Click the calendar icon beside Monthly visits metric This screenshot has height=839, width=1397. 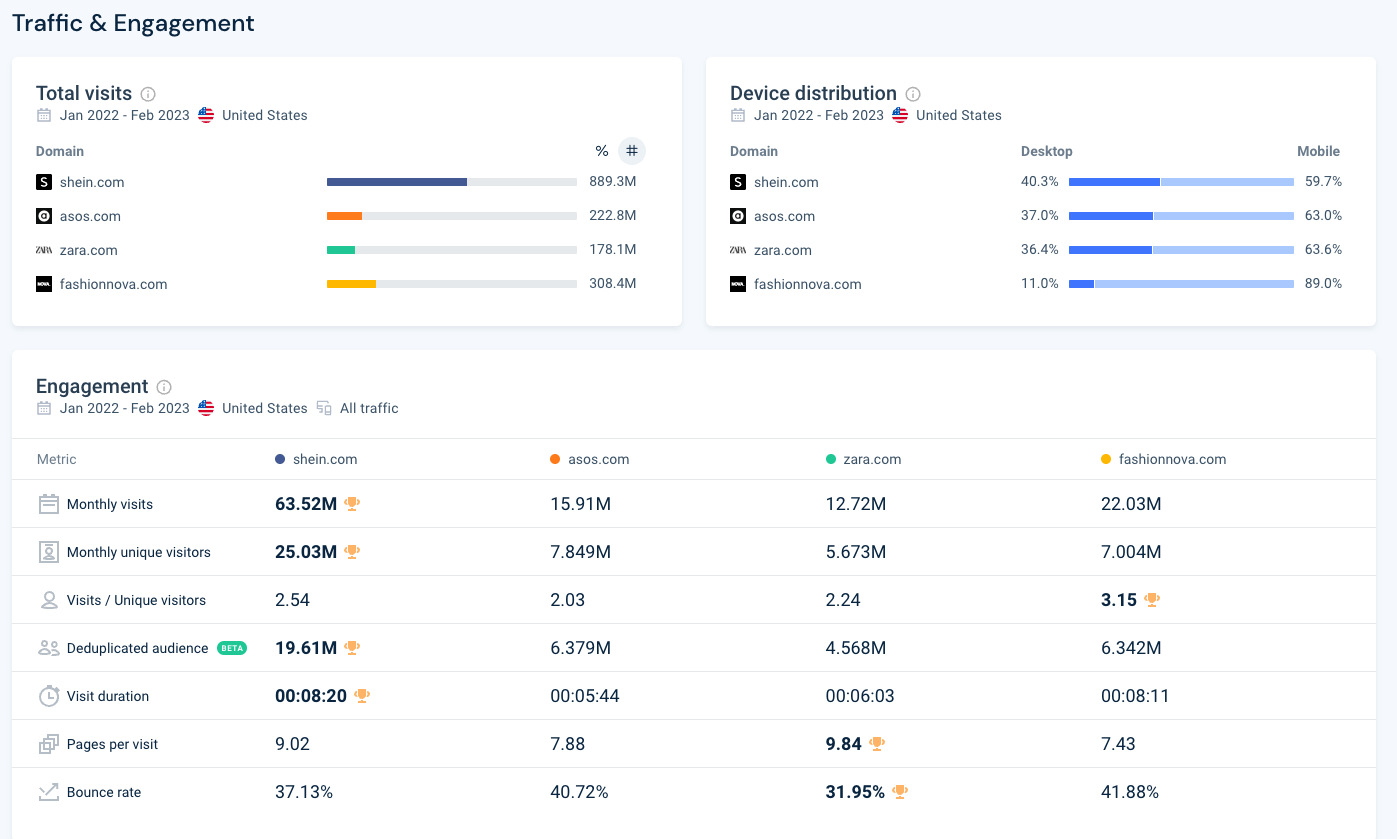point(48,503)
